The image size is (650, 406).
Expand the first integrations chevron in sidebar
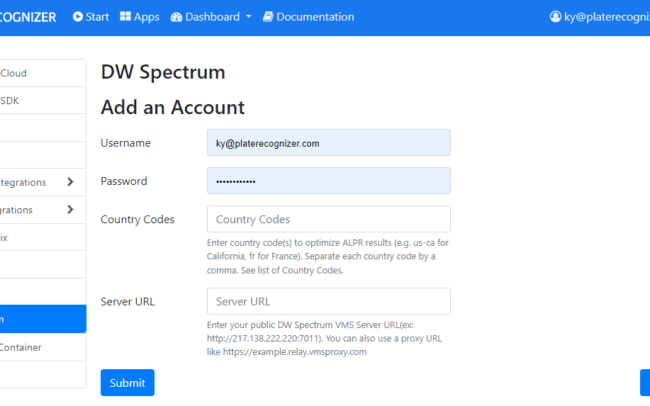pyautogui.click(x=70, y=182)
